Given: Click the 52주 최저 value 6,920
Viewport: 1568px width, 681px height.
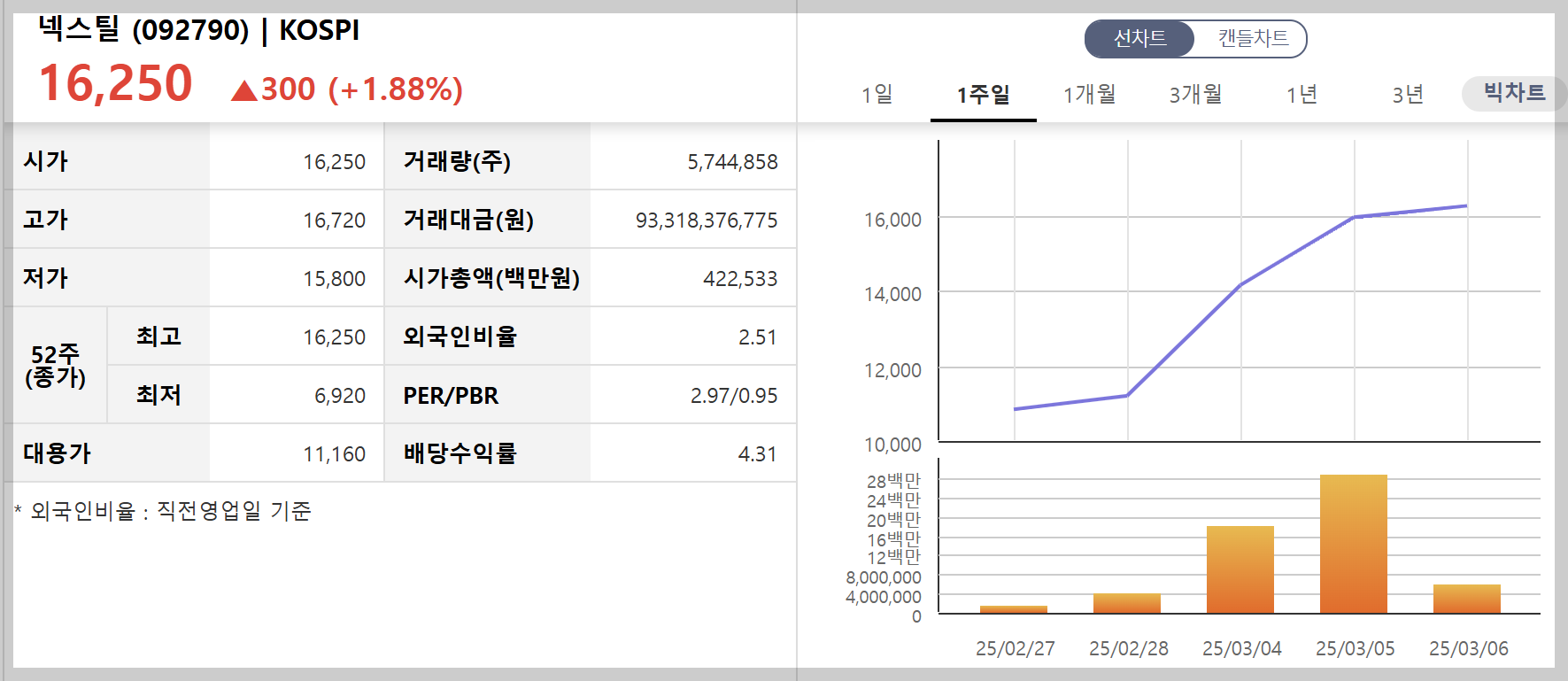Looking at the screenshot, I should (x=340, y=395).
